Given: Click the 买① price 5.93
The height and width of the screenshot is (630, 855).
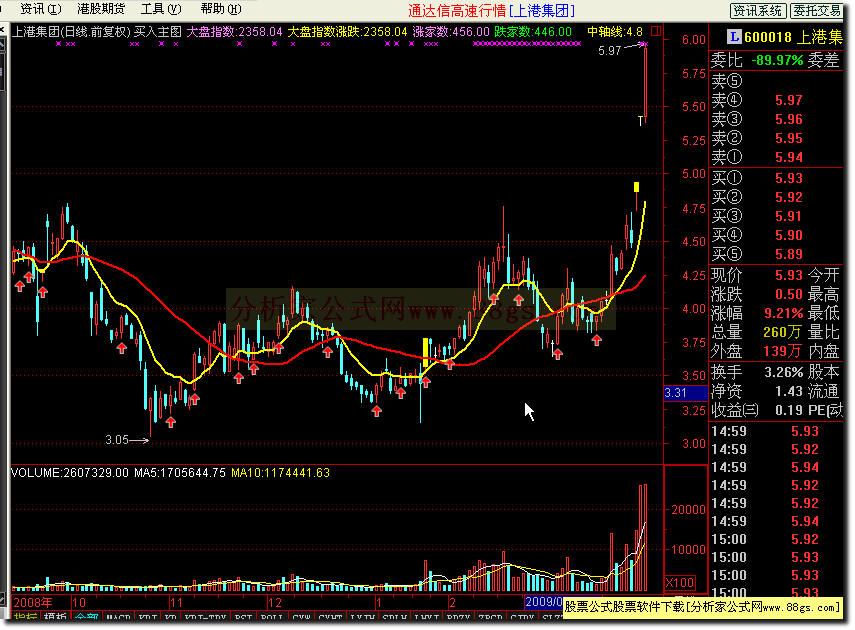Looking at the screenshot, I should click(x=788, y=178).
